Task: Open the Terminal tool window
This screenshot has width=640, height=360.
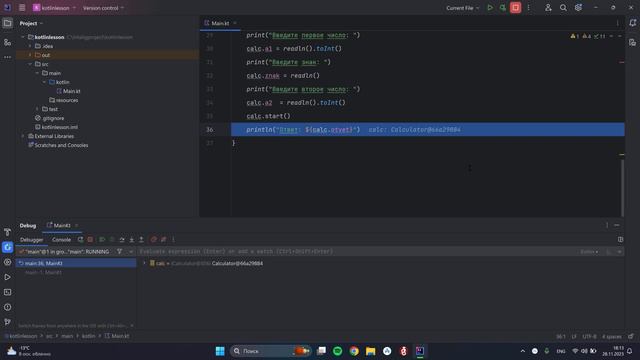Action: tap(7, 292)
